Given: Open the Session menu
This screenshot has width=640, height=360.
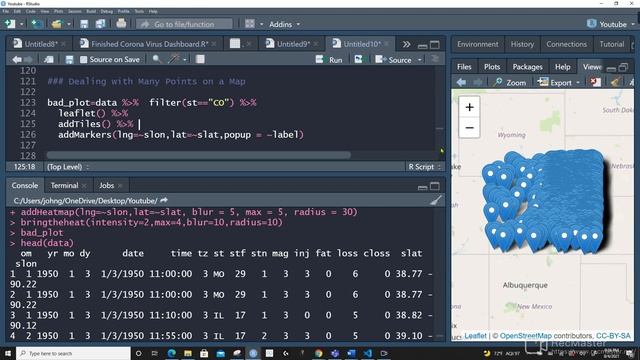Looking at the screenshot, I should (75, 11).
